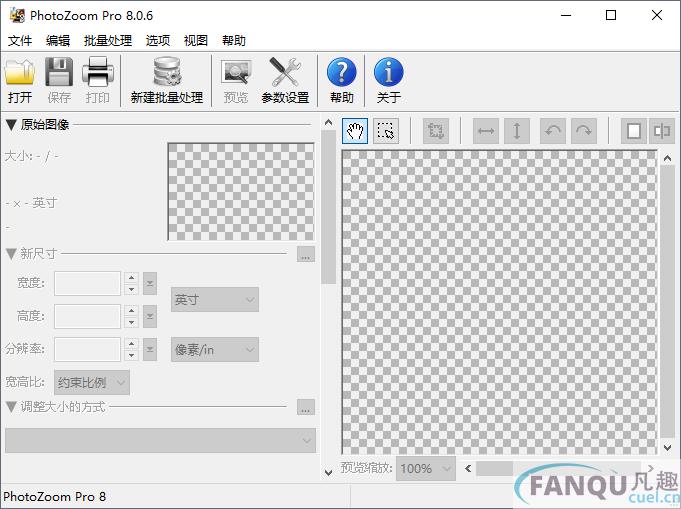The width and height of the screenshot is (681, 509).
Task: Increase 宽度 with up spinner
Action: click(131, 278)
